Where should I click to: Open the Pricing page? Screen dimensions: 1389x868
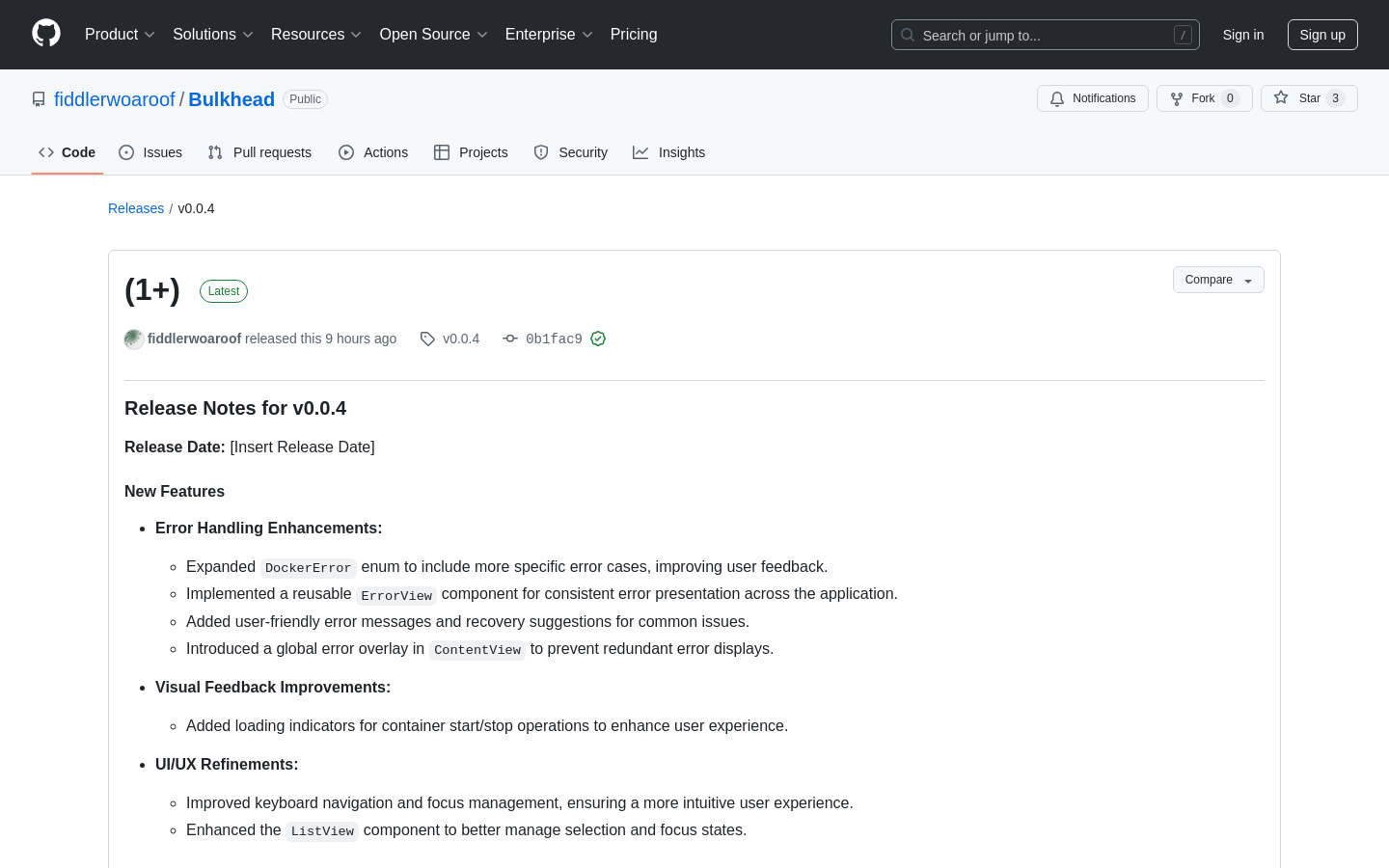[634, 35]
